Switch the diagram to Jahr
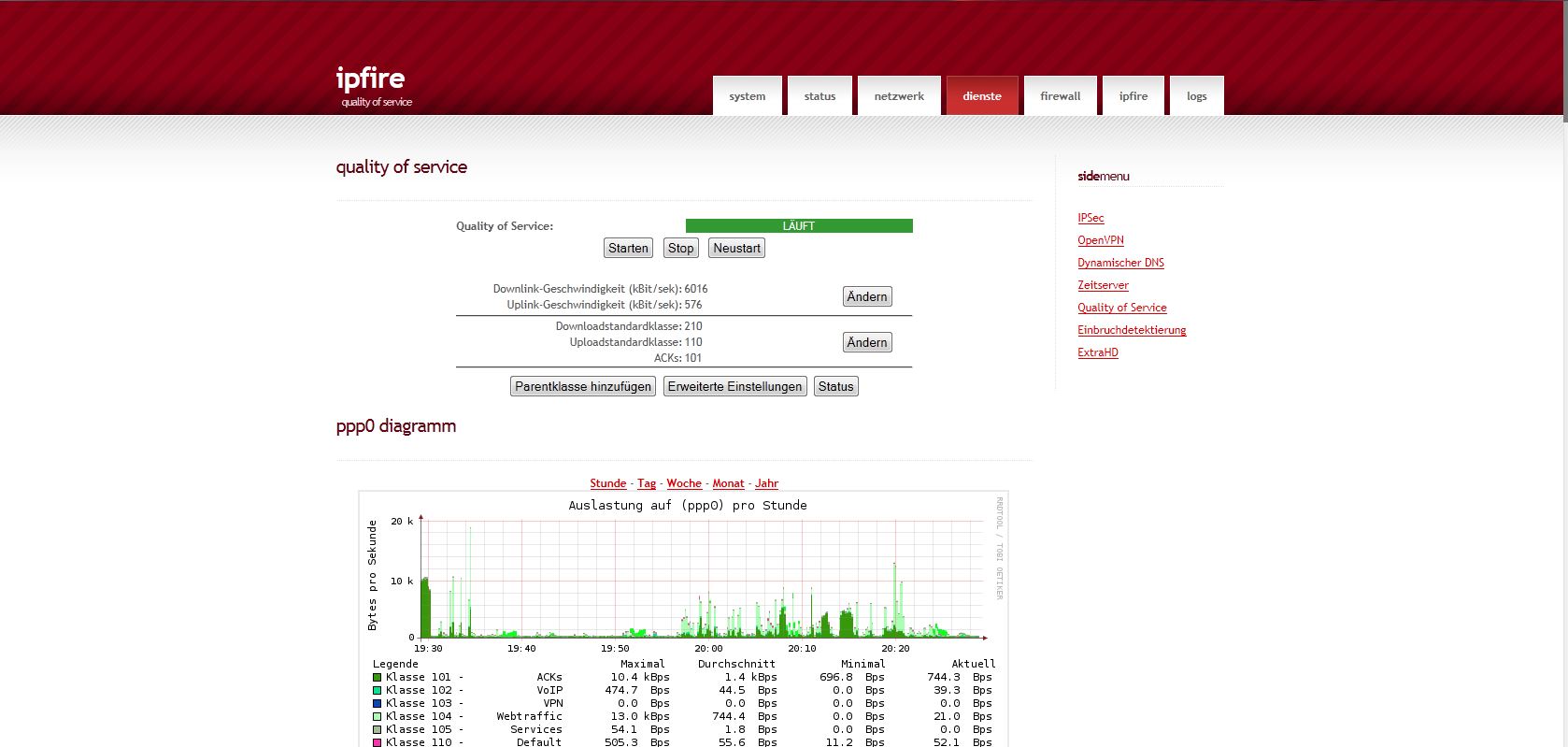Screen dimensions: 1568x747 point(766,483)
